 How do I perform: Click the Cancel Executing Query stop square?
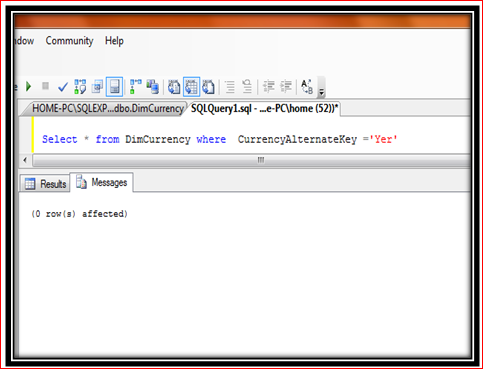45,86
